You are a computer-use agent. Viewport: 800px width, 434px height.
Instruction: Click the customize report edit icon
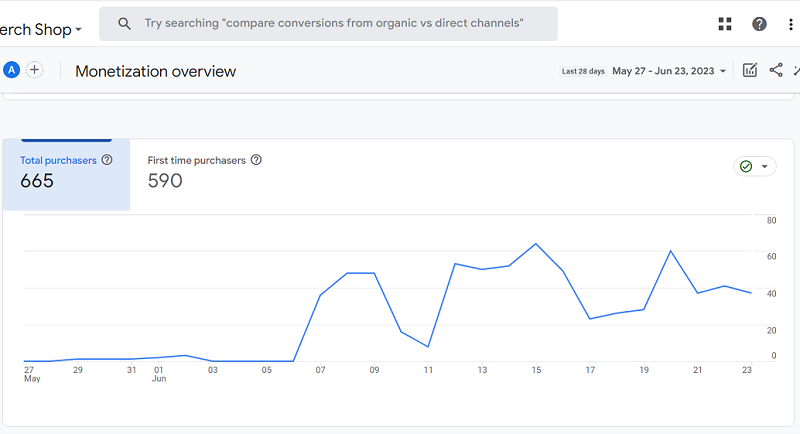750,70
